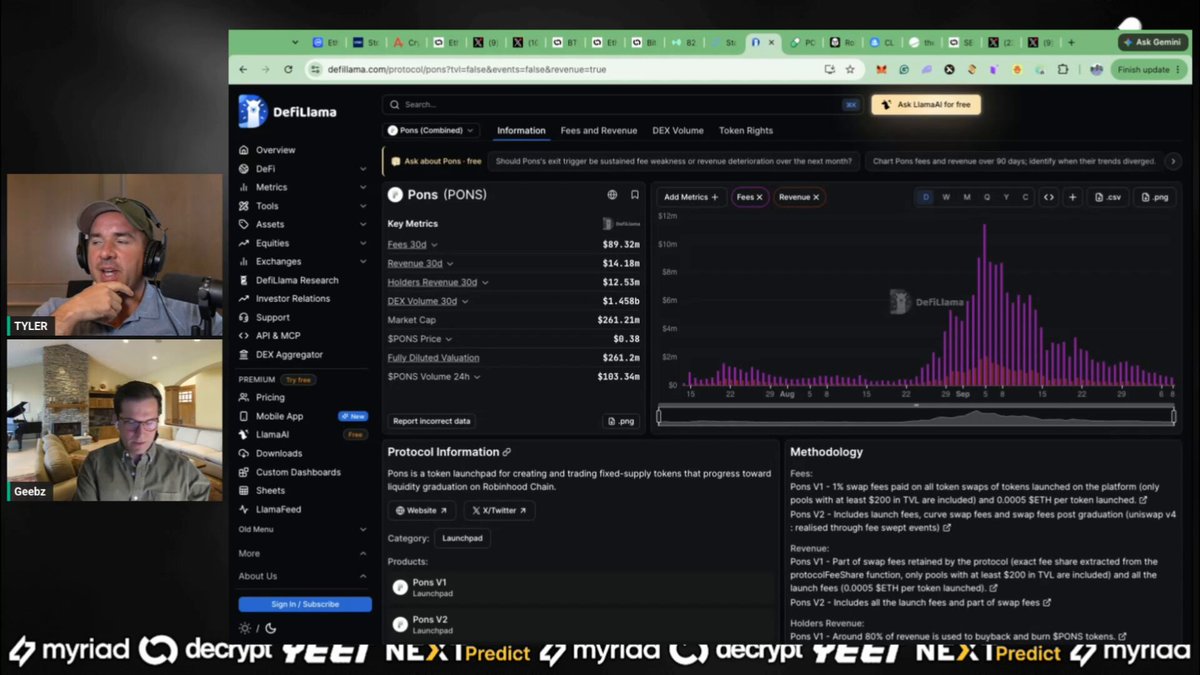Open the Token Rights tab
This screenshot has width=1200, height=675.
point(746,131)
